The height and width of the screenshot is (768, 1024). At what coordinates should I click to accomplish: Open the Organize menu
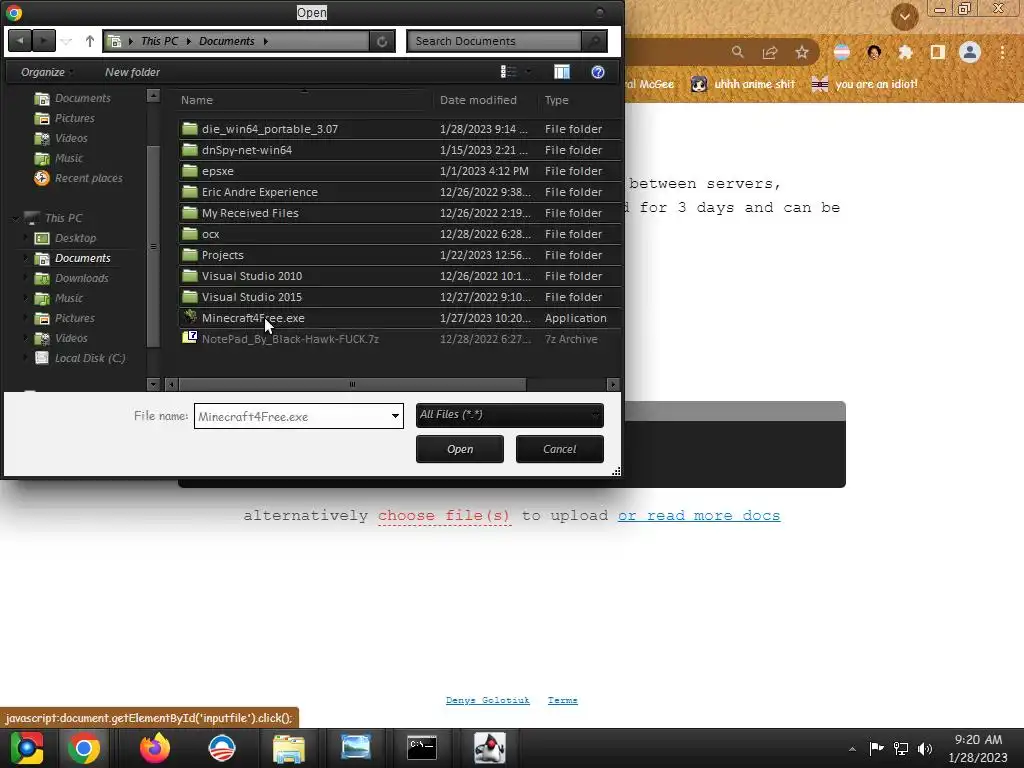click(x=46, y=72)
